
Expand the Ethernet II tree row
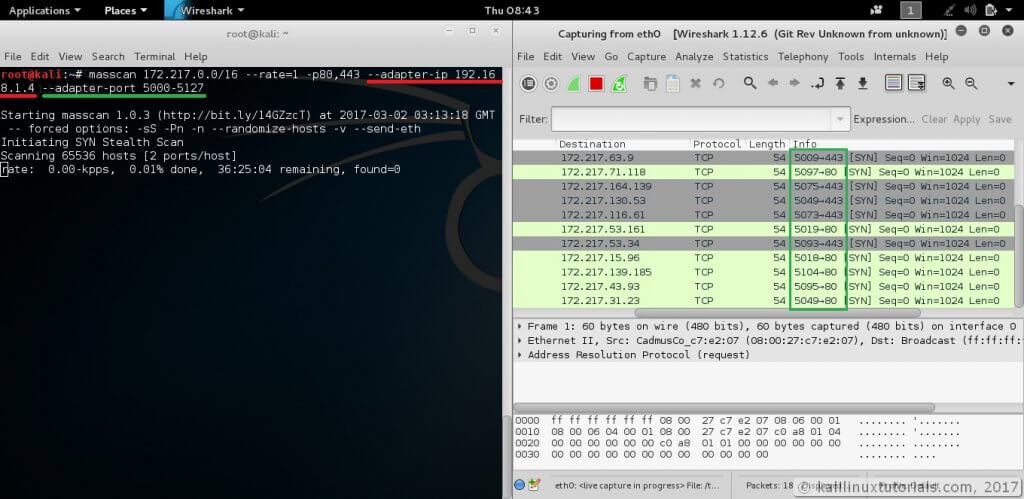[x=519, y=340]
